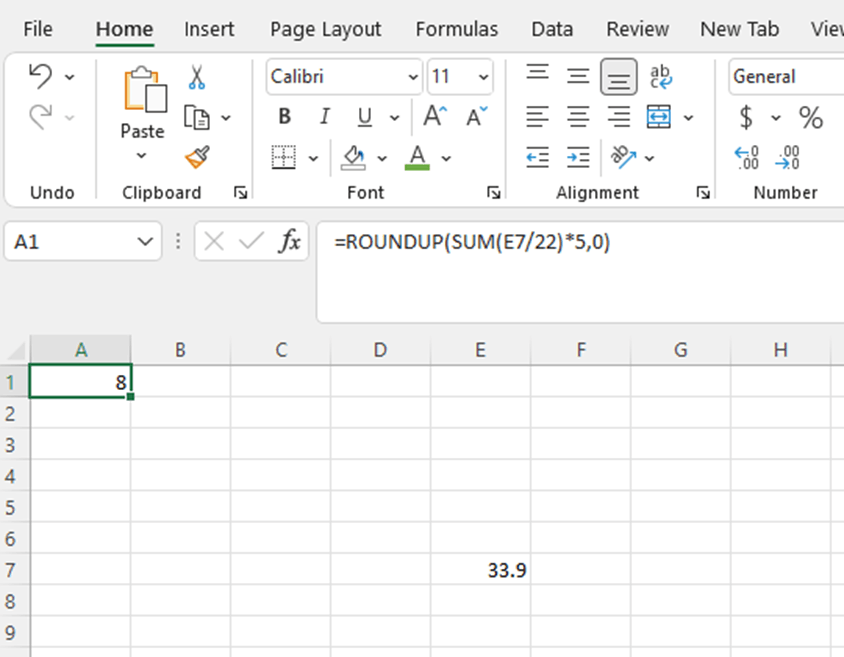Viewport: 844px width, 657px height.
Task: Copy using the Copy icon
Action: (199, 116)
